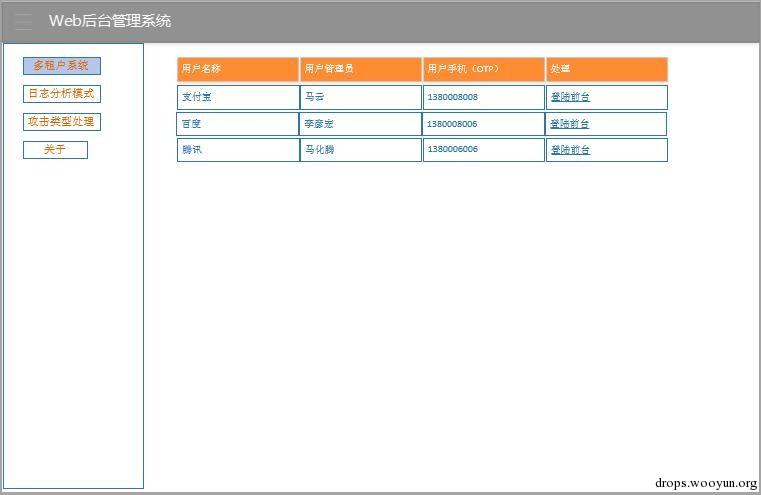
Task: Select the 腾讯 name cell
Action: coord(238,150)
